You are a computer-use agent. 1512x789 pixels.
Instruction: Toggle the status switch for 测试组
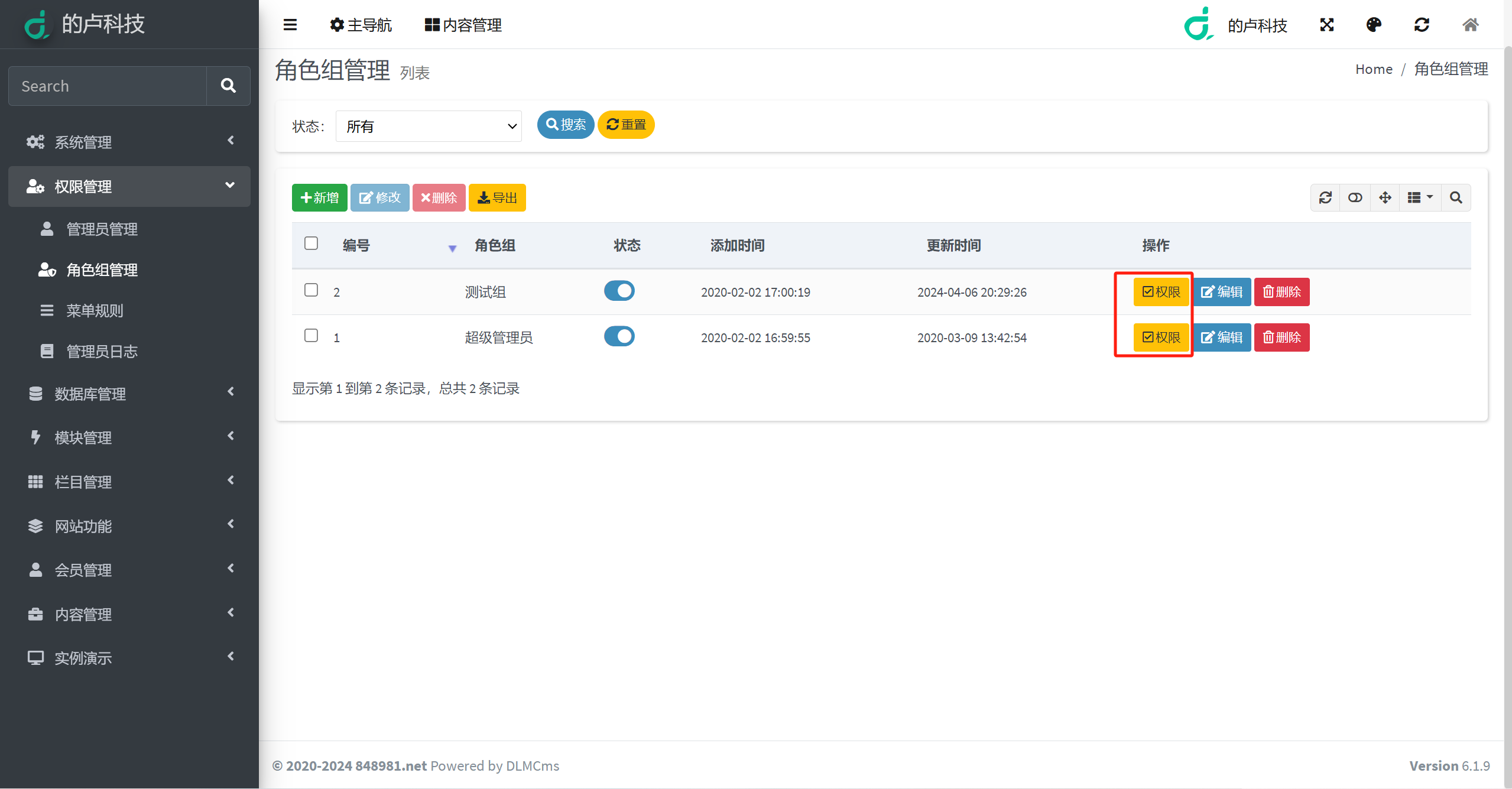coord(620,292)
